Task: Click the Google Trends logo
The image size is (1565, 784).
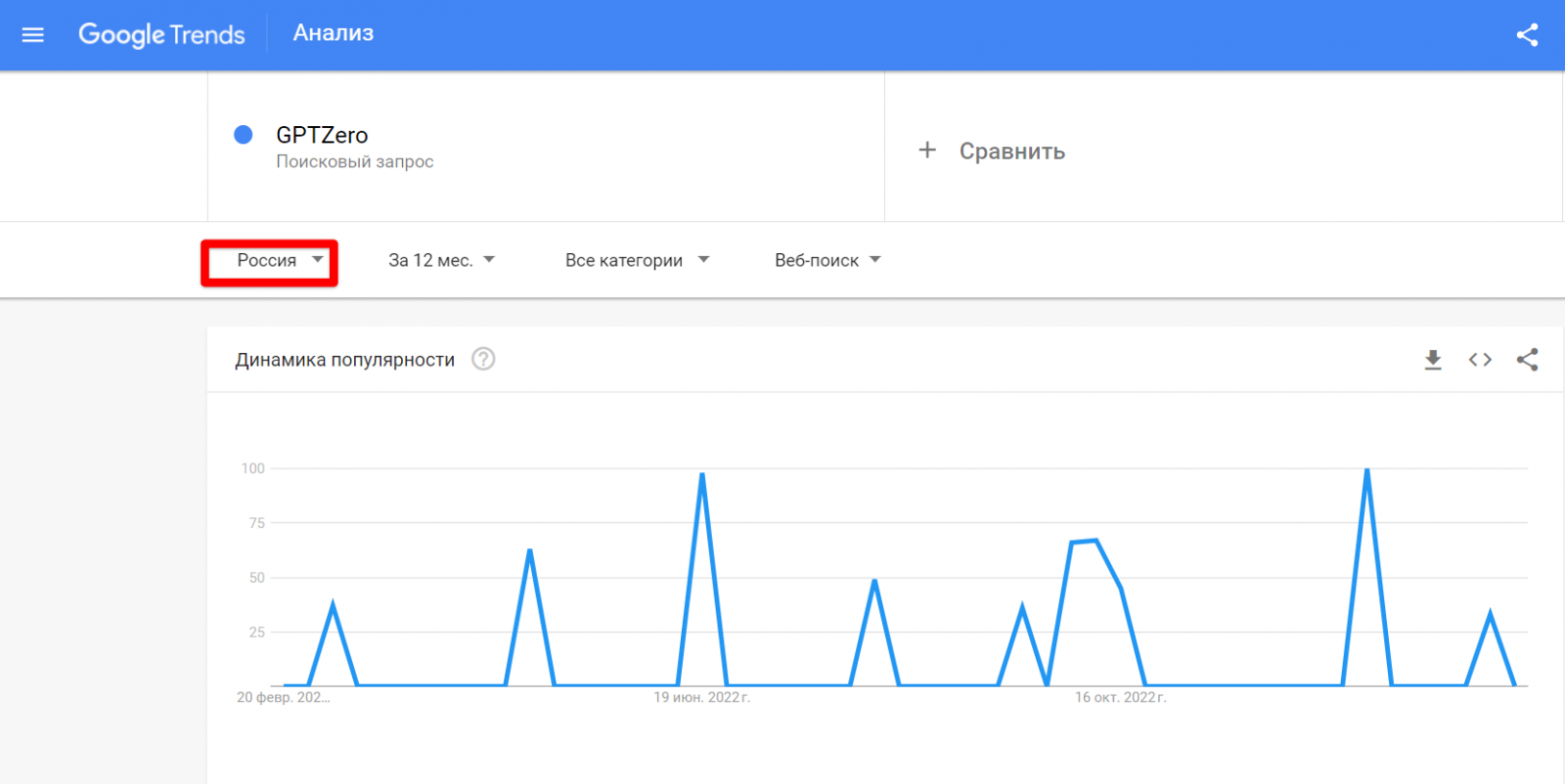Action: coord(161,35)
